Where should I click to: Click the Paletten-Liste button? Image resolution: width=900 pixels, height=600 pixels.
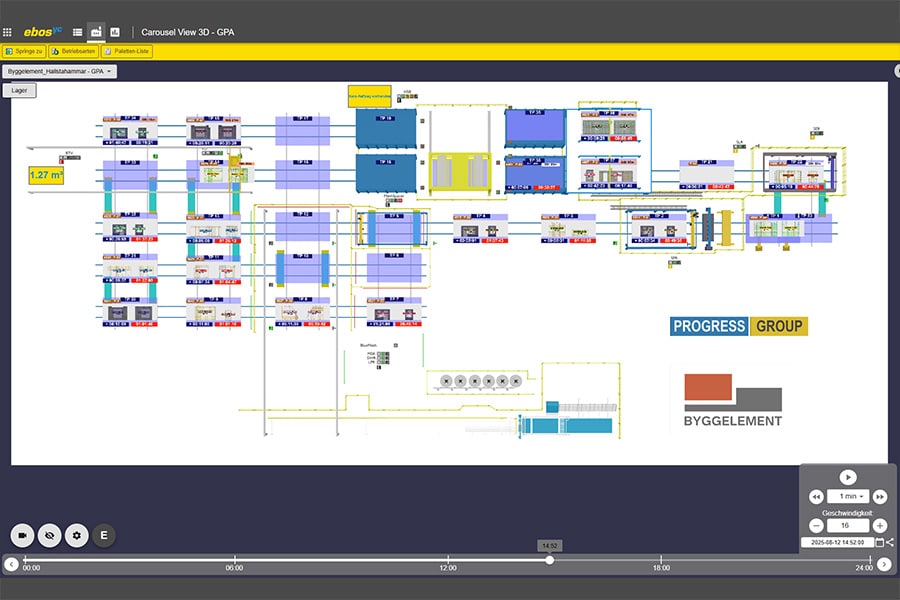(127, 51)
